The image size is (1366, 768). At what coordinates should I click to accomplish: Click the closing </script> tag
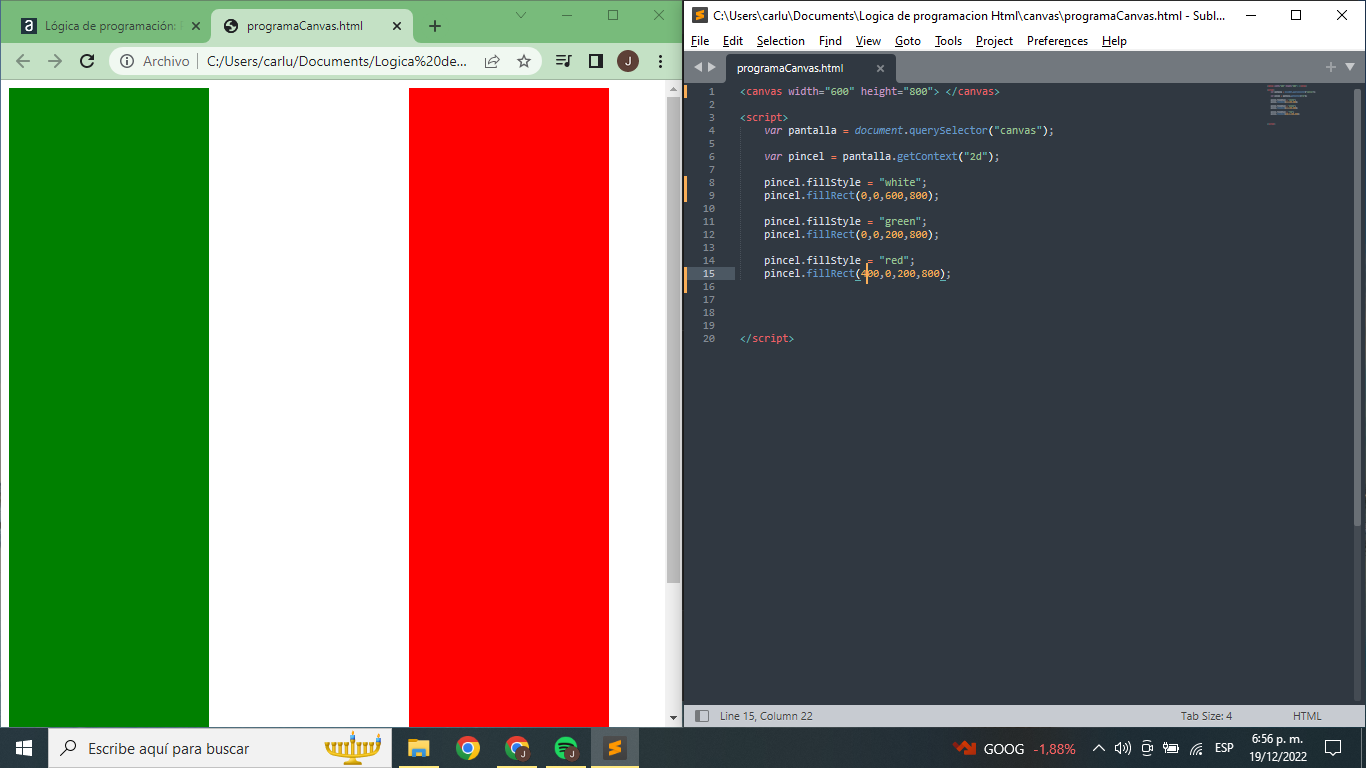pos(767,339)
